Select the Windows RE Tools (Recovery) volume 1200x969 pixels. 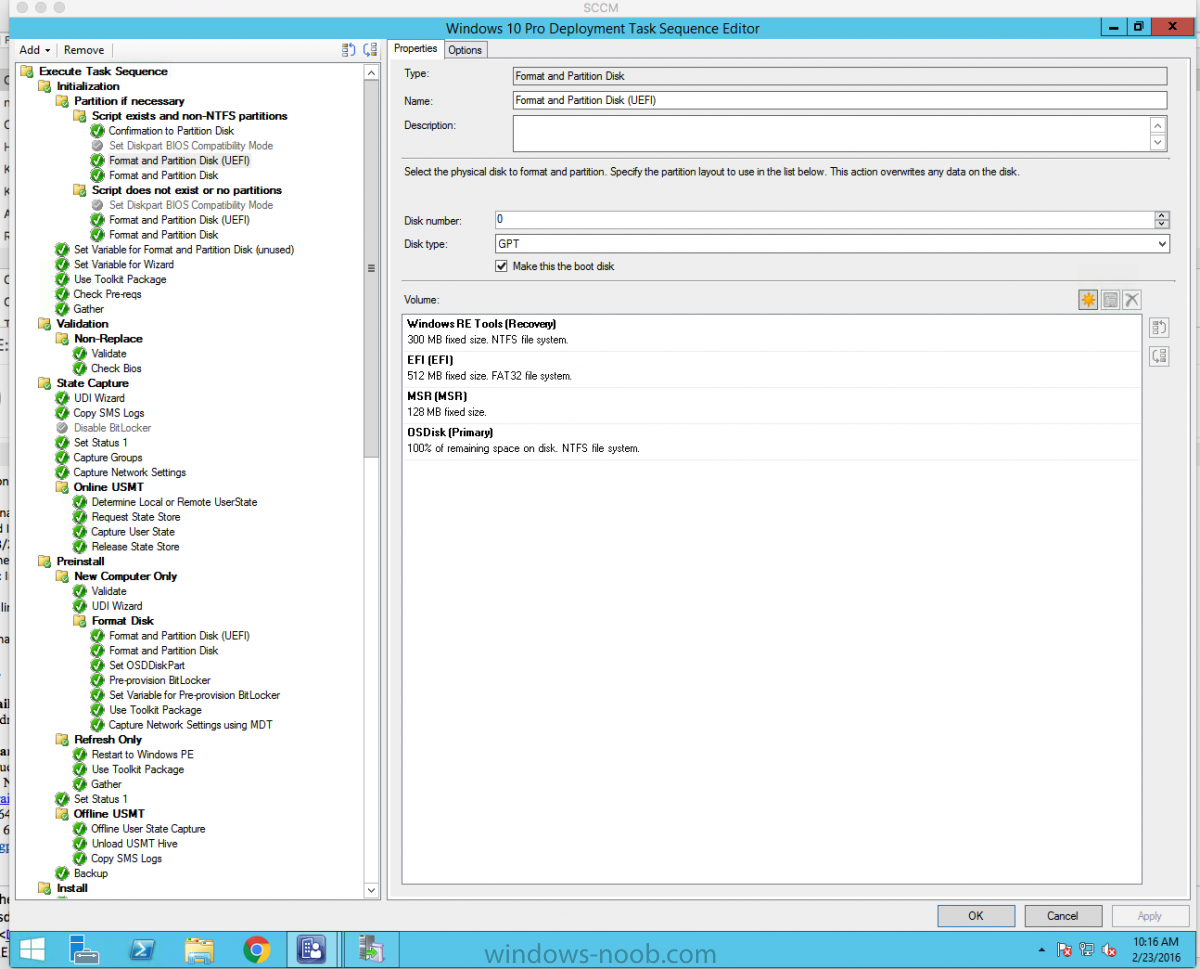[x=772, y=332]
